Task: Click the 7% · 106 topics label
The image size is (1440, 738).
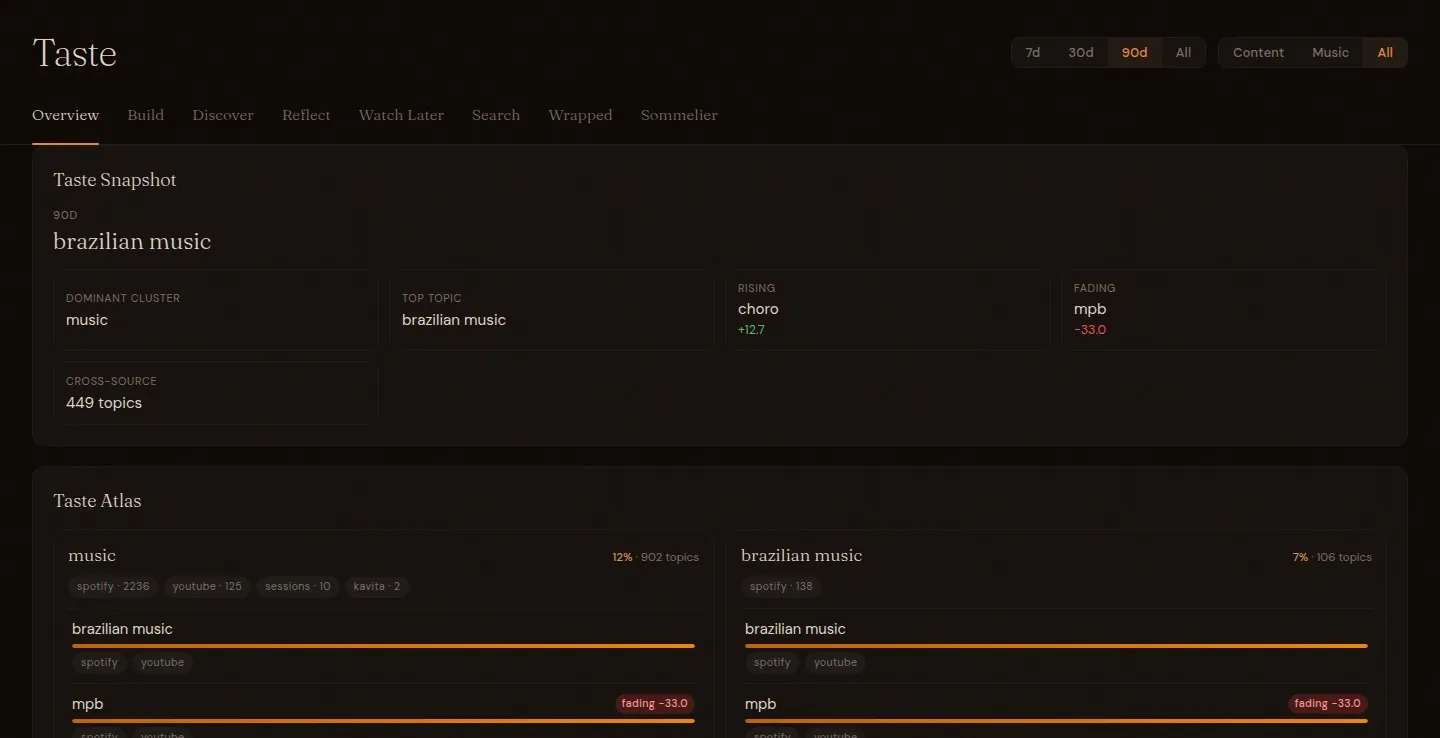Action: (1332, 557)
